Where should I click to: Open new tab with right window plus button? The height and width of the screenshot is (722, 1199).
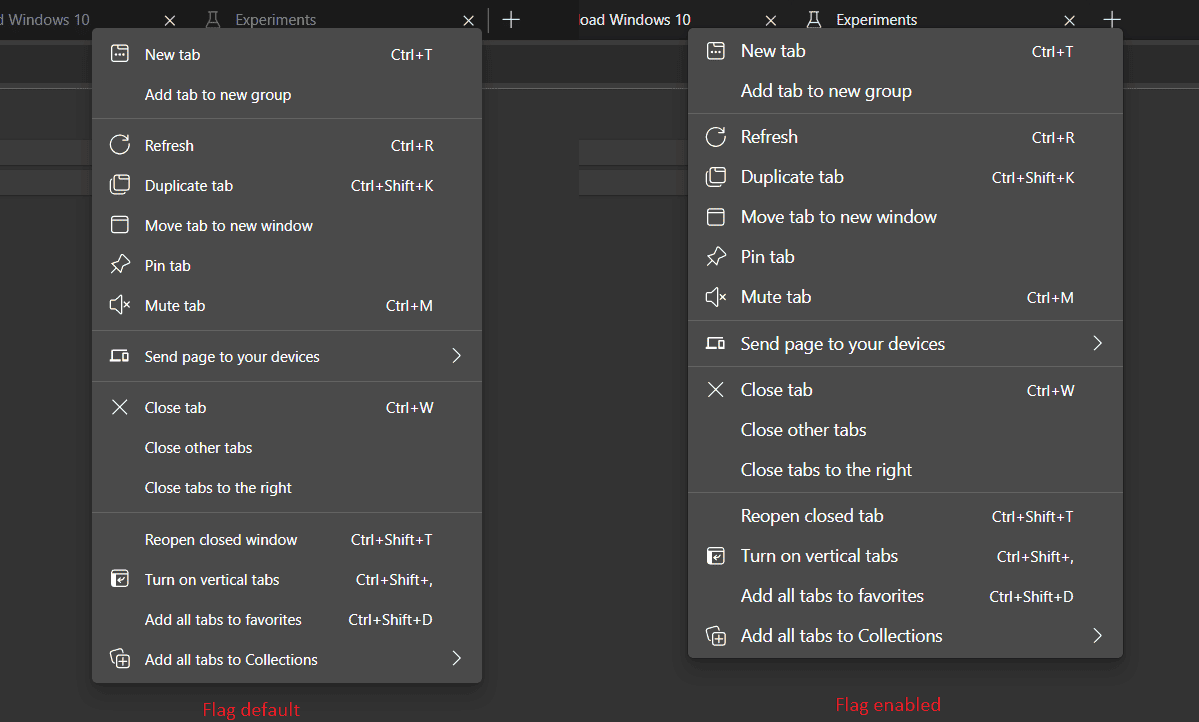pyautogui.click(x=1112, y=20)
